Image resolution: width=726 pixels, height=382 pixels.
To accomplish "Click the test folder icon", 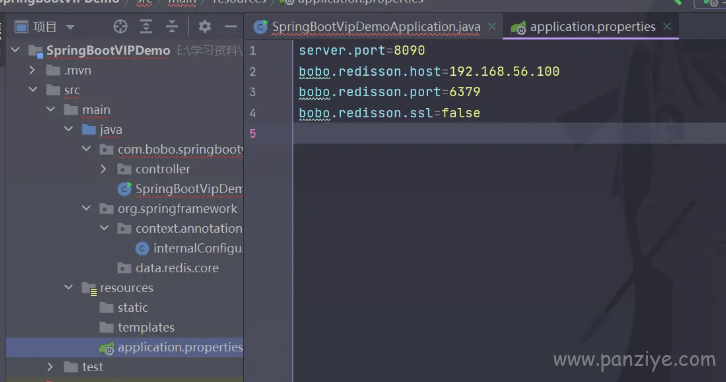I will (x=71, y=367).
